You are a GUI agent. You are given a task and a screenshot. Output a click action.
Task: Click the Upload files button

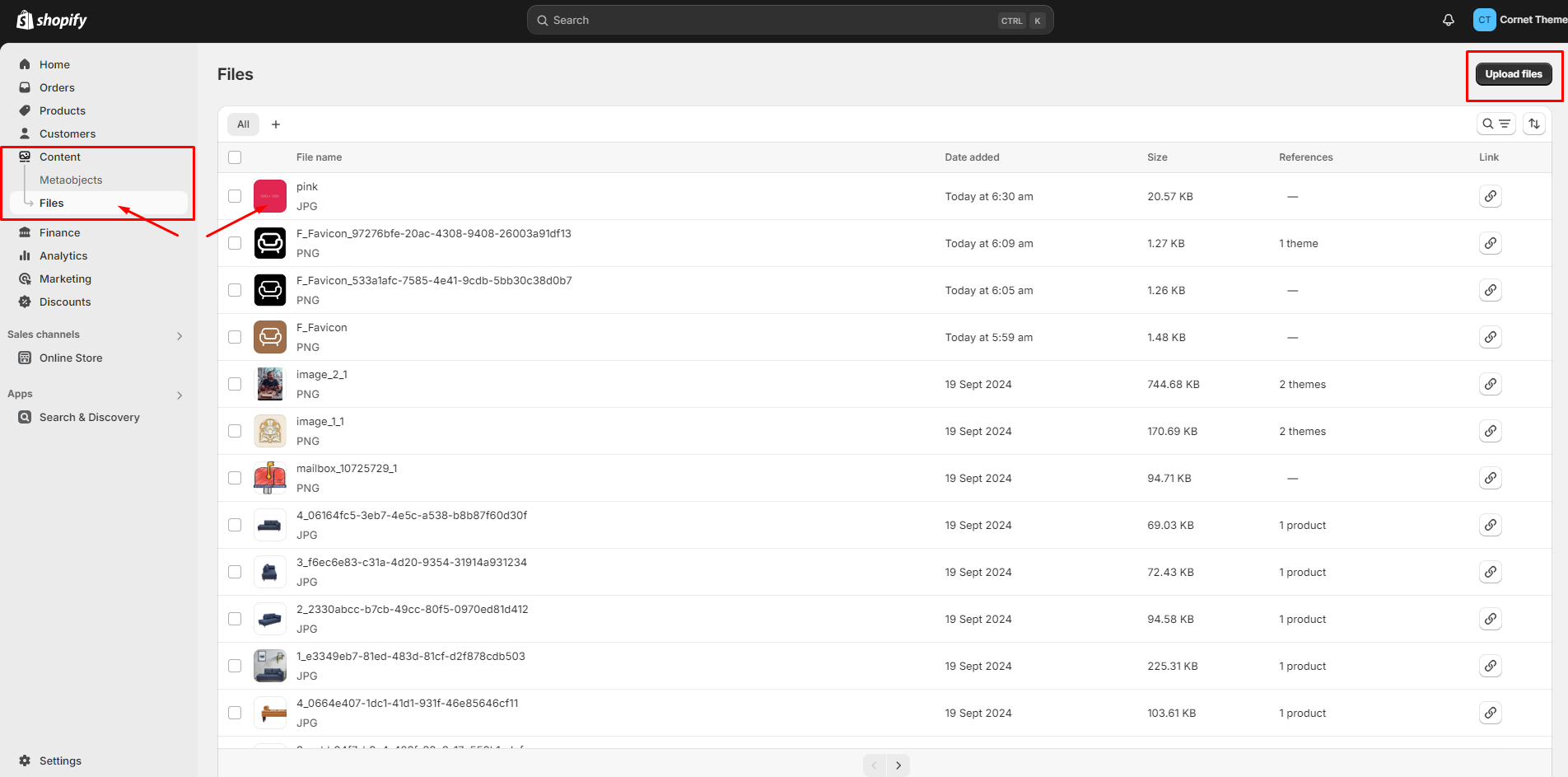tap(1513, 74)
